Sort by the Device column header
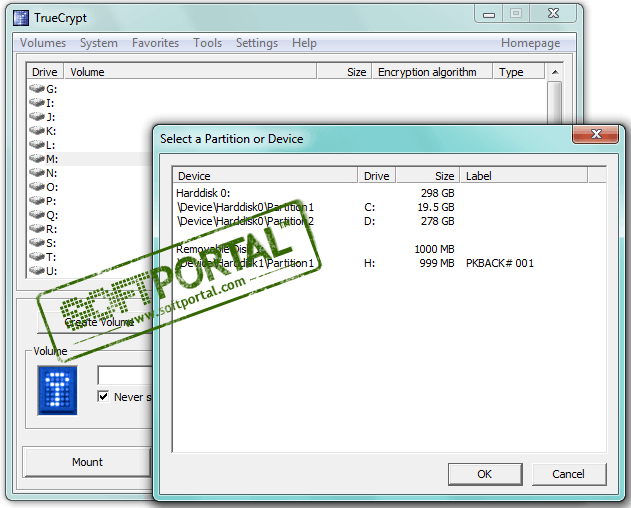Image resolution: width=631 pixels, height=508 pixels. click(265, 176)
